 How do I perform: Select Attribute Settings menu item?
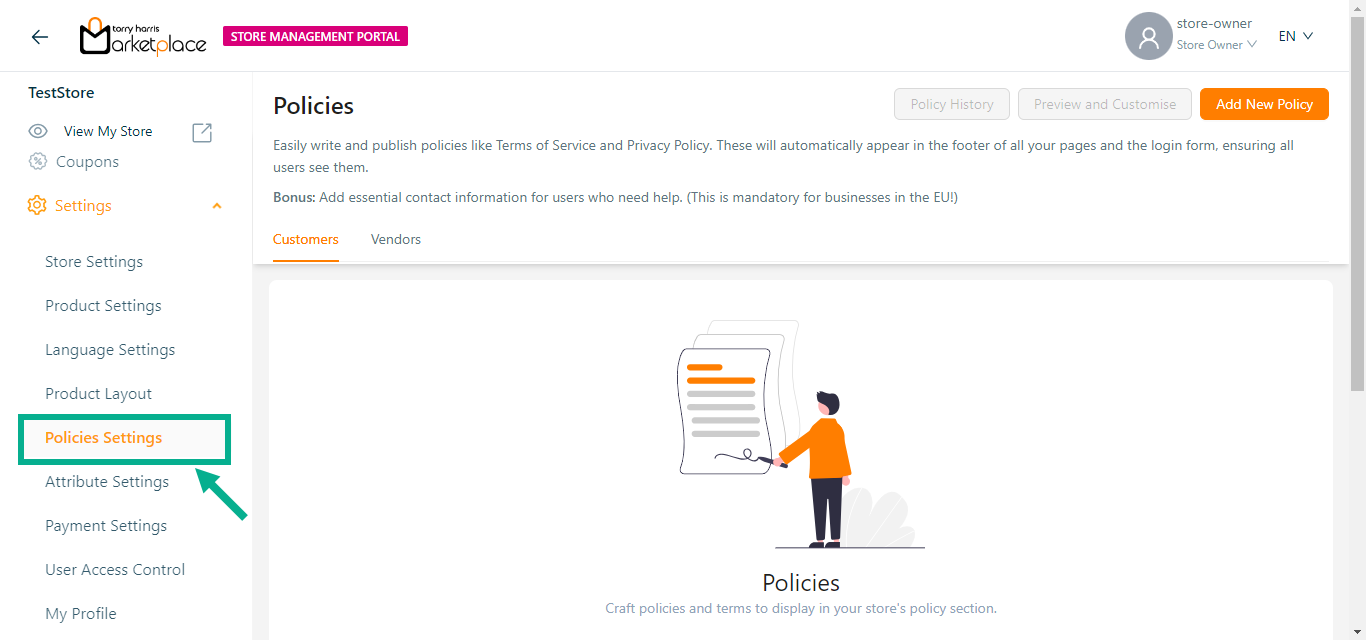click(x=107, y=481)
